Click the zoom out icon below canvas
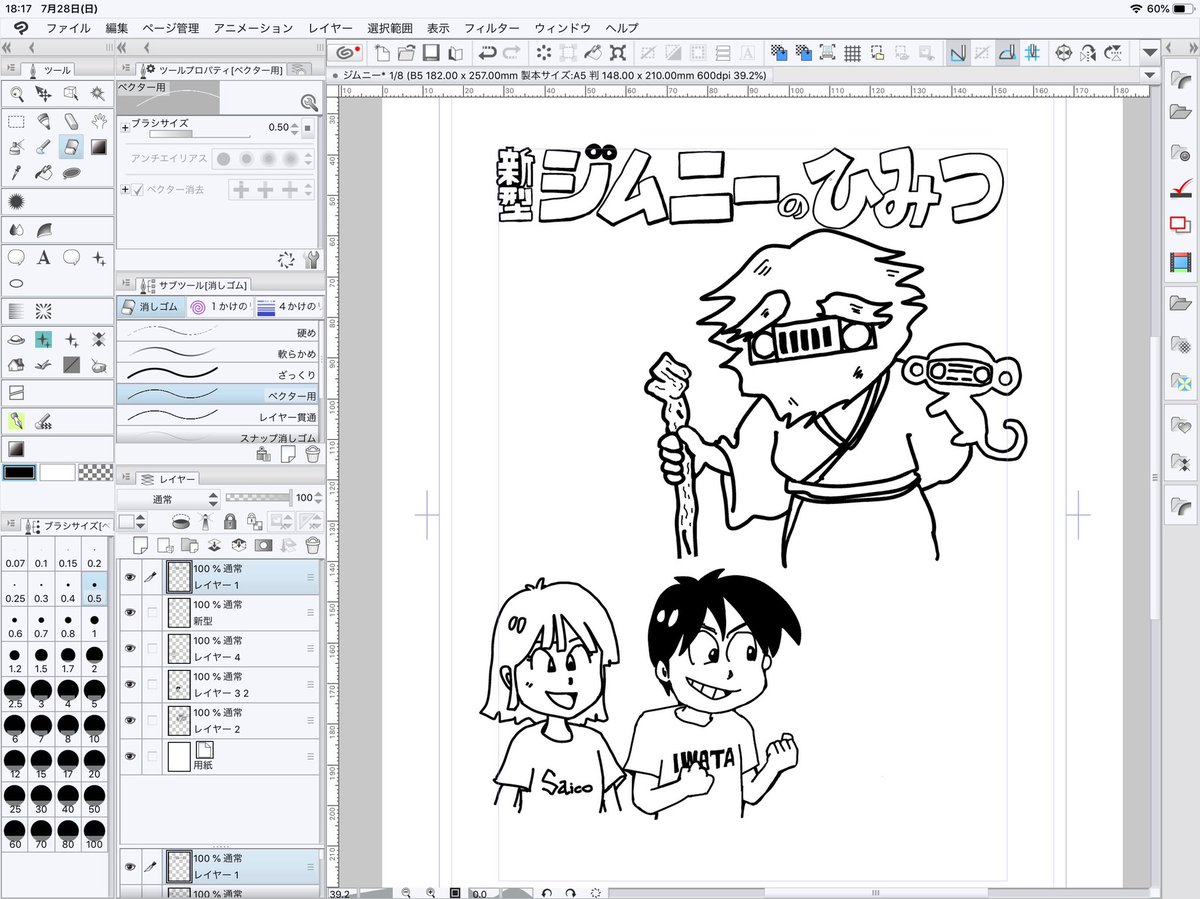 [x=407, y=892]
